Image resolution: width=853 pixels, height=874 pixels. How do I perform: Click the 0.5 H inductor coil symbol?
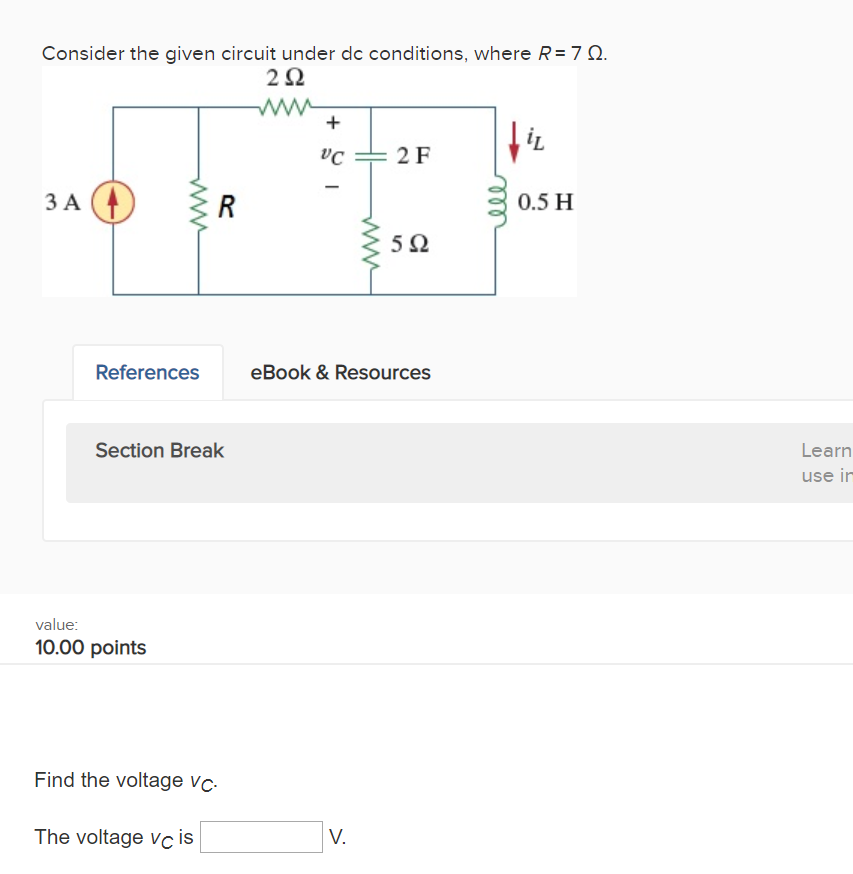pyautogui.click(x=495, y=201)
